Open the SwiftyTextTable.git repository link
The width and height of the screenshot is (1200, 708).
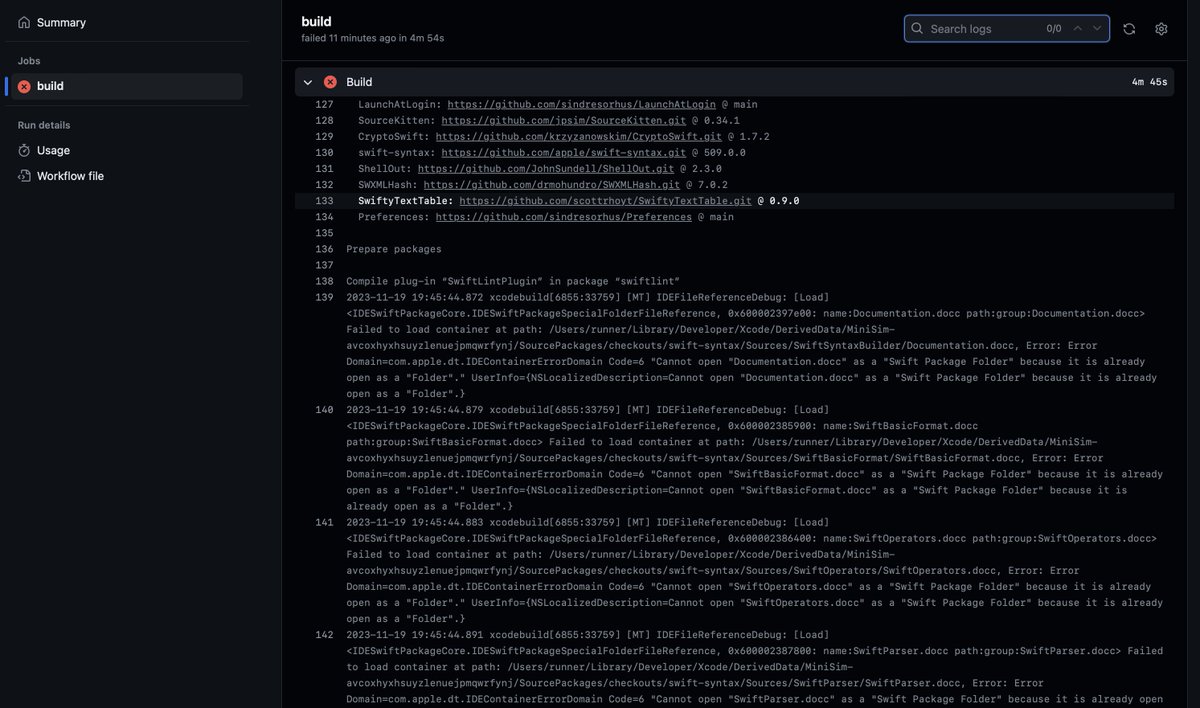(605, 200)
